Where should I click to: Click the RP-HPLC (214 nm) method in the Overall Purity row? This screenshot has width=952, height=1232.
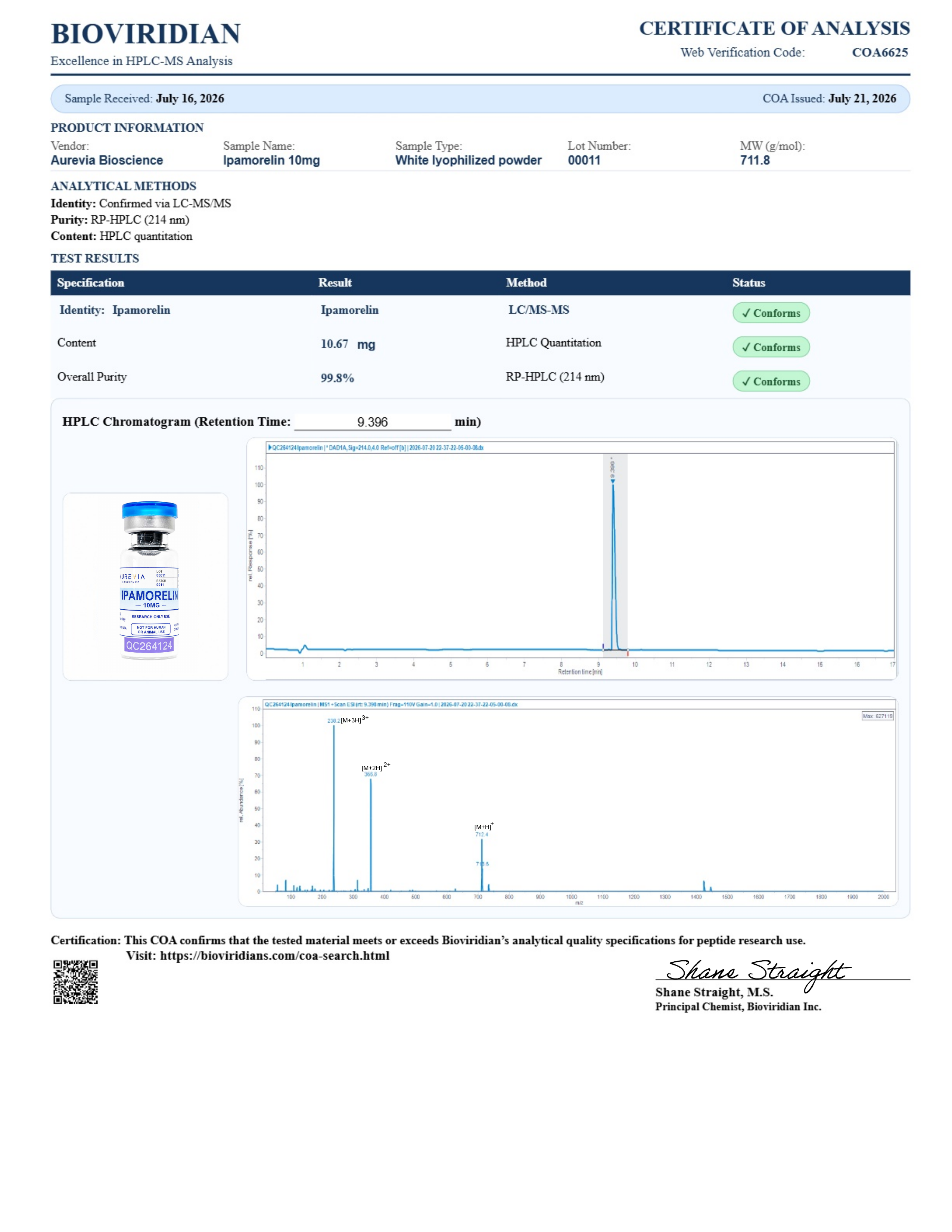(555, 377)
